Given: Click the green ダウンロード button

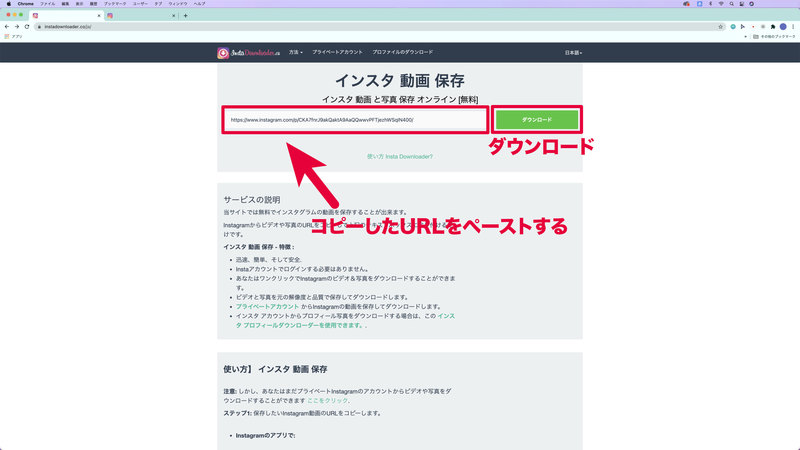Looking at the screenshot, I should click(x=537, y=120).
